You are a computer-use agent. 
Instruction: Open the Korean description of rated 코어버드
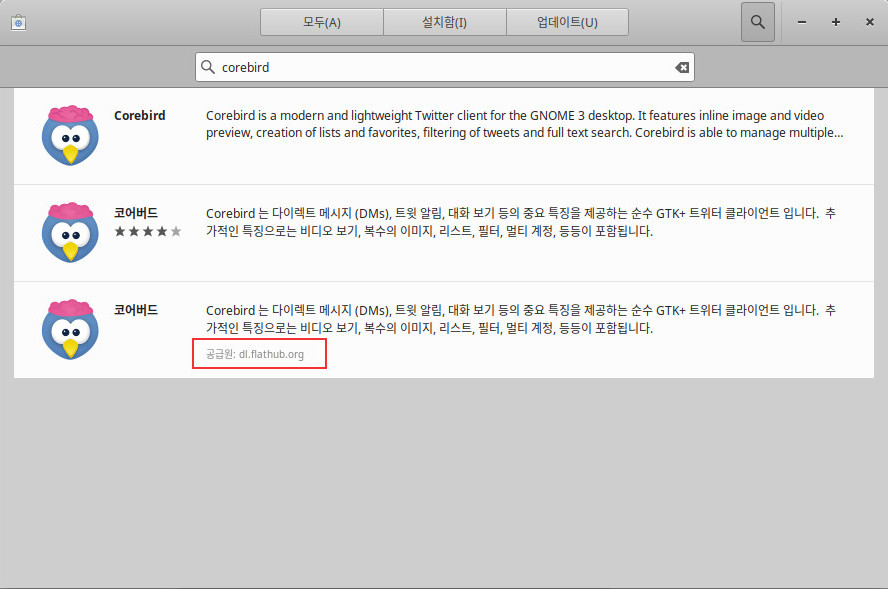pos(521,222)
